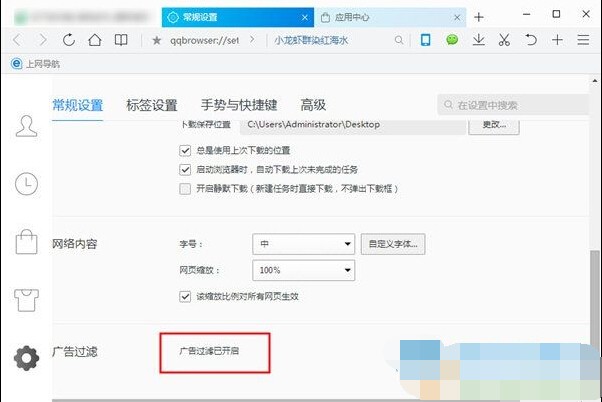This screenshot has width=602, height=402.
Task: Switch to 手势与快捷键 settings tab
Action: tap(239, 105)
